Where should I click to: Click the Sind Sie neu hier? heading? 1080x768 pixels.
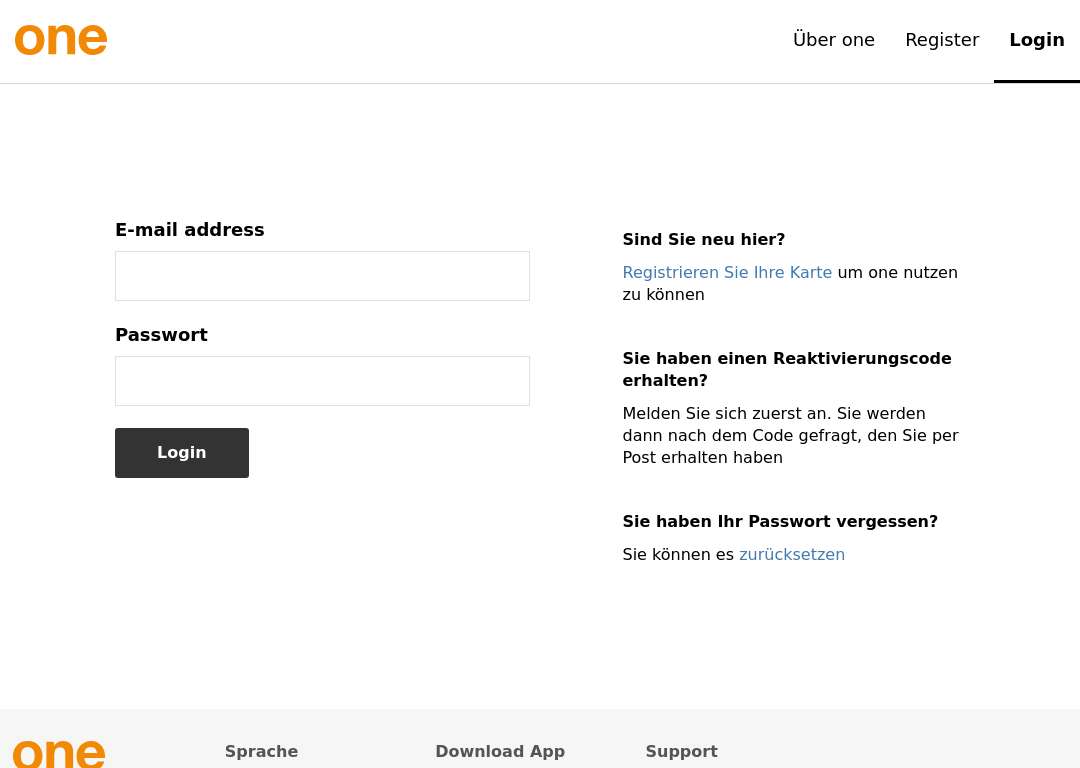coord(703,240)
